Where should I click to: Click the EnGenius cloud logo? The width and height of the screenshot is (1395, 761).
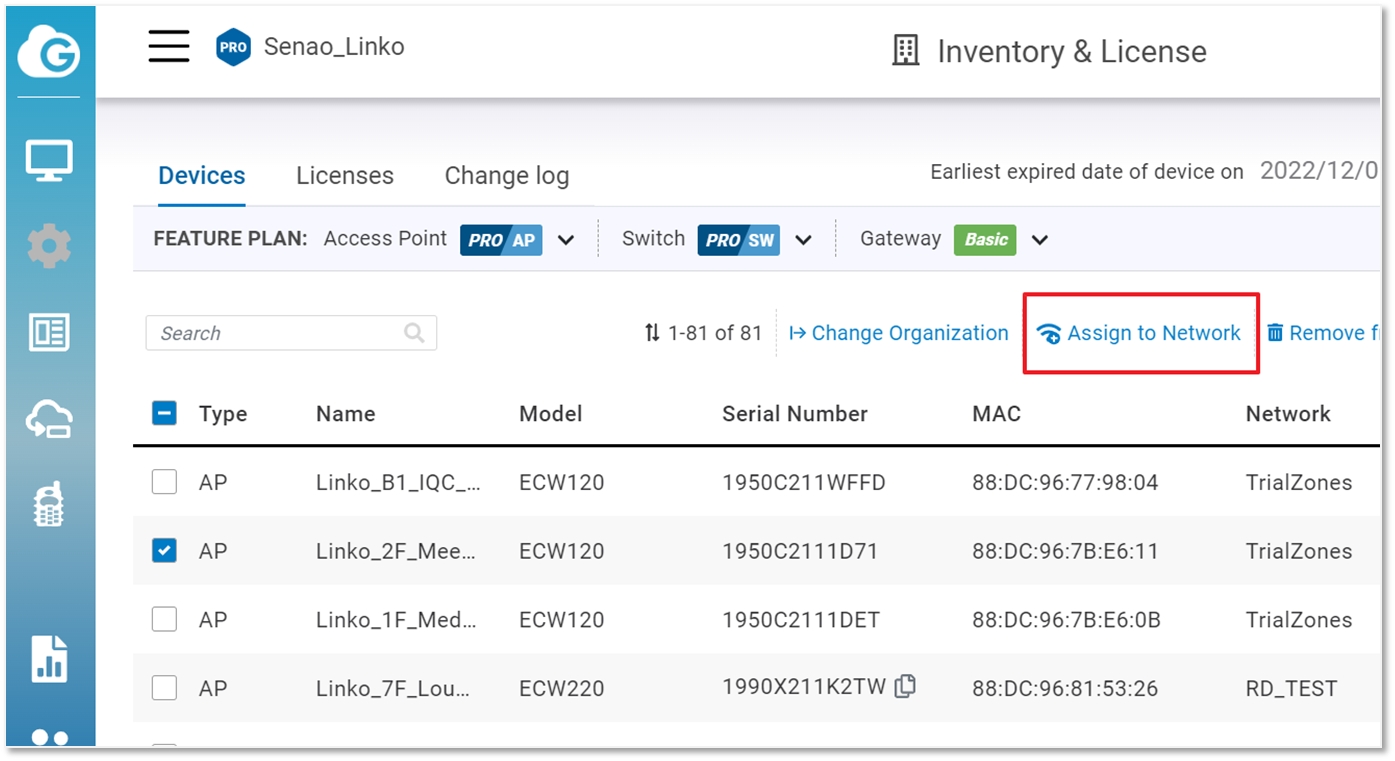click(48, 54)
